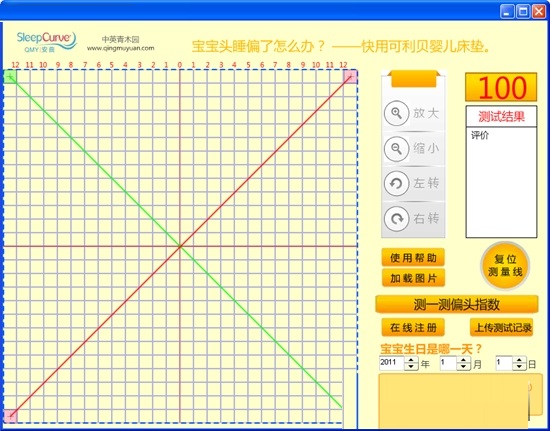
Task: Click the 右转 label
Action: [426, 218]
